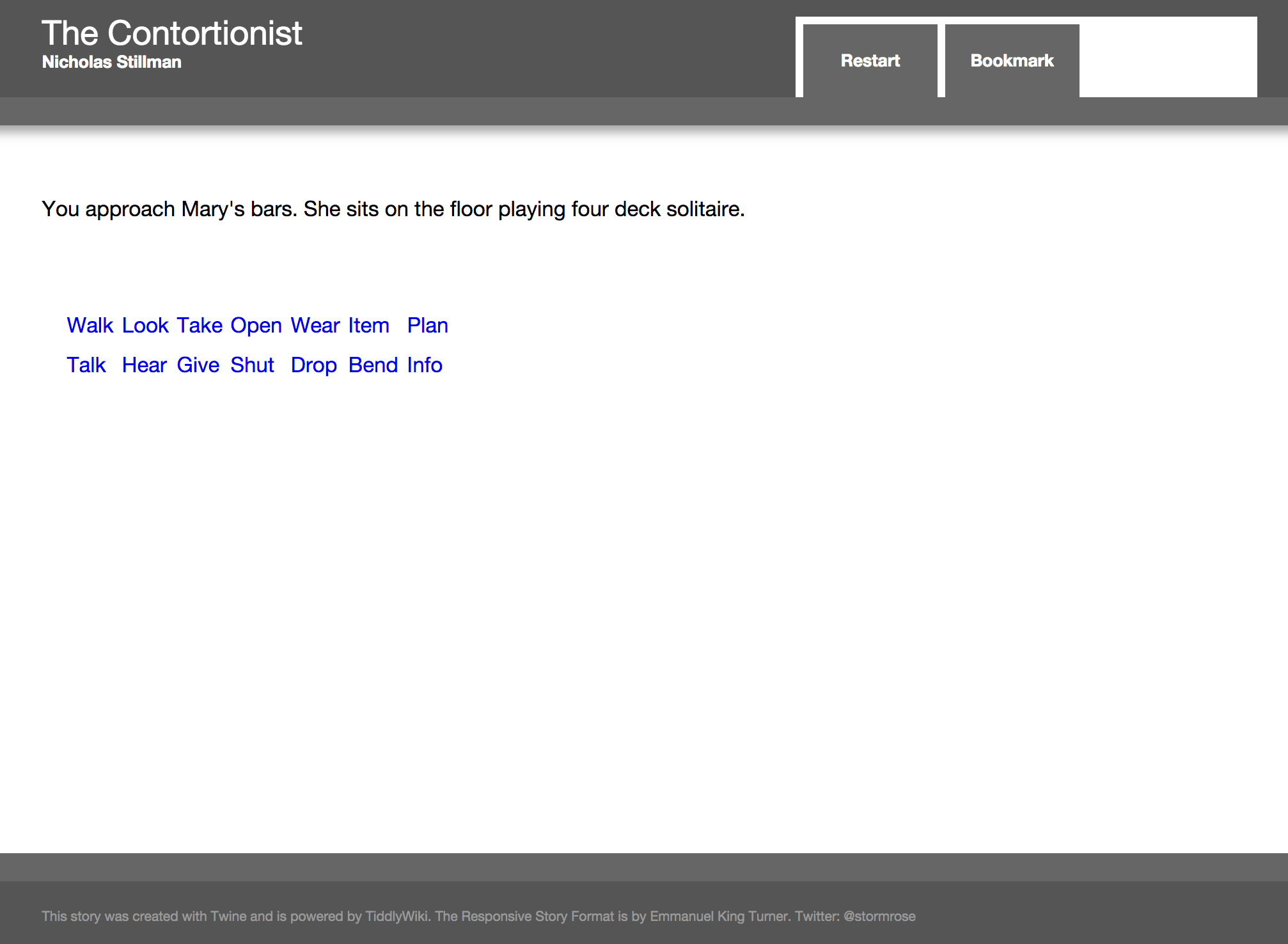Viewport: 1288px width, 944px height.
Task: Click the Plan link
Action: (427, 326)
